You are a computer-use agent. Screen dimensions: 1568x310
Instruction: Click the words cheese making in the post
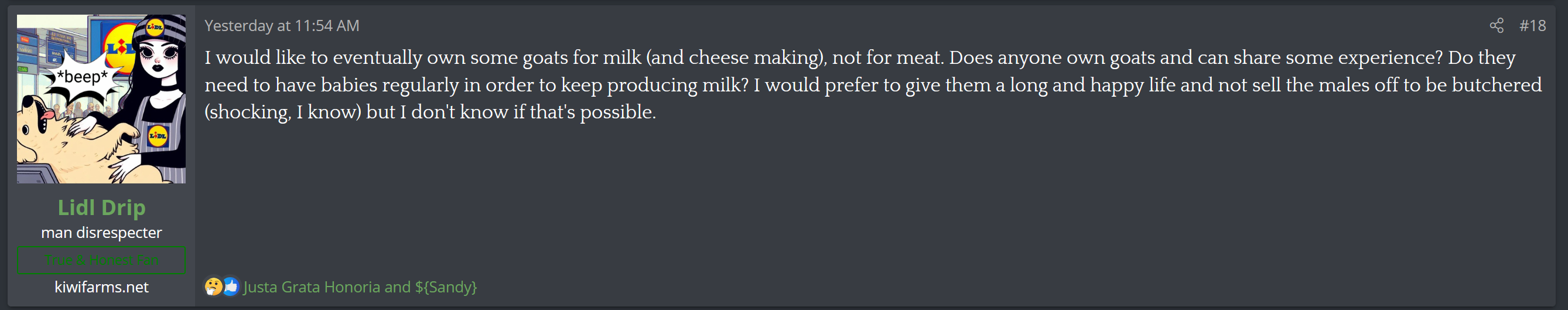(754, 58)
